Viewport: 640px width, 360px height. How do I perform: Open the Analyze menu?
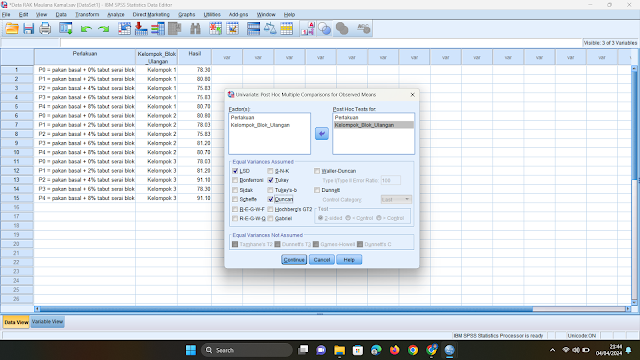click(x=116, y=14)
